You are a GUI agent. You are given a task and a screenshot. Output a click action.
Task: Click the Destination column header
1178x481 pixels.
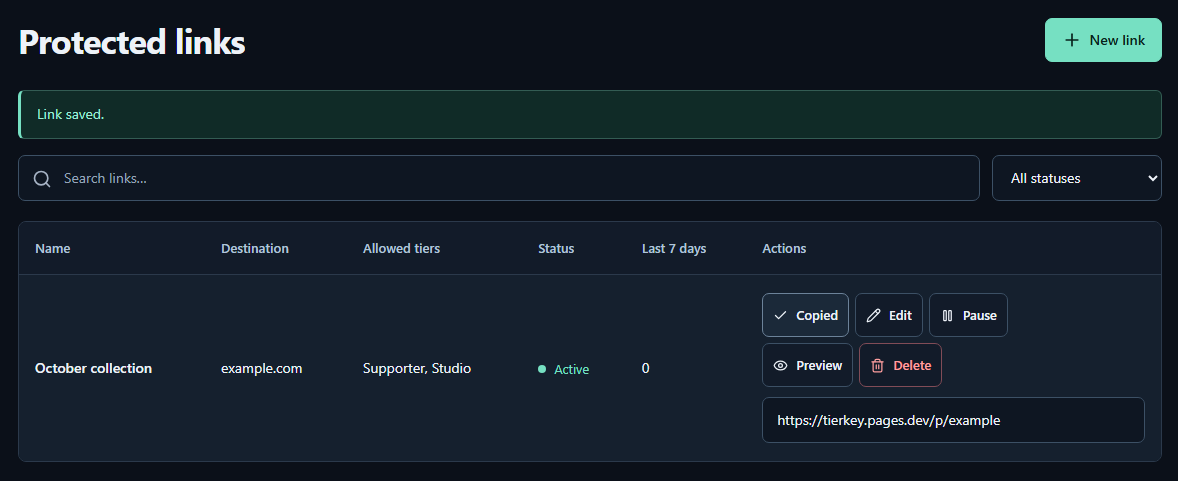tap(255, 248)
